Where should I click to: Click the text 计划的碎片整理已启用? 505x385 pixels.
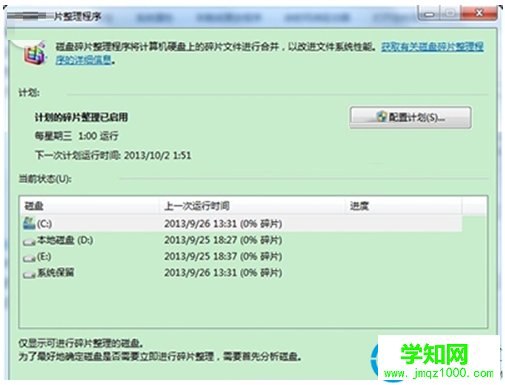click(x=81, y=117)
